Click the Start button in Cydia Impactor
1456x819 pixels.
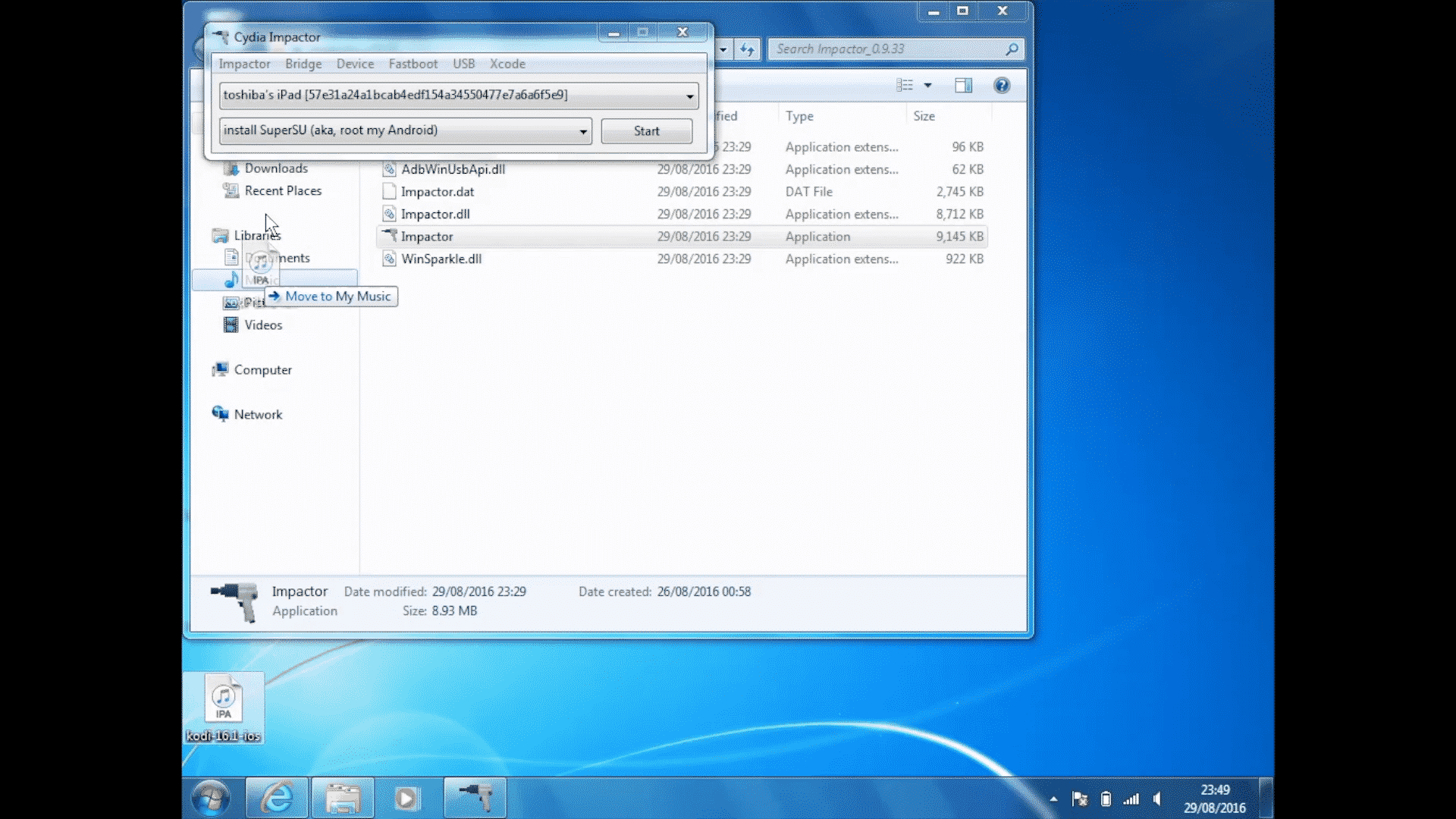[x=647, y=130]
